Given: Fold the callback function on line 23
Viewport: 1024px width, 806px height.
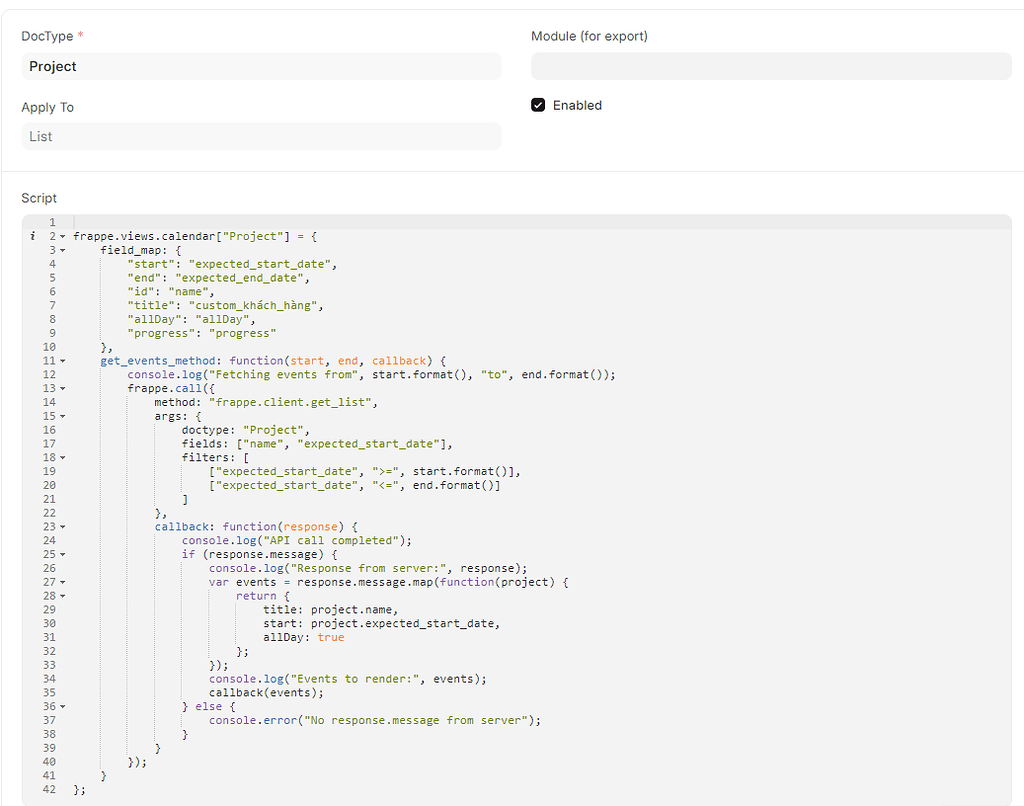Looking at the screenshot, I should tap(65, 526).
